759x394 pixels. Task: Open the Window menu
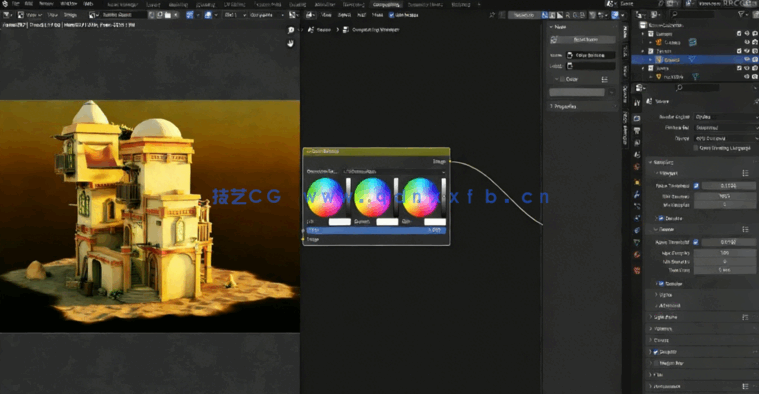pos(69,4)
